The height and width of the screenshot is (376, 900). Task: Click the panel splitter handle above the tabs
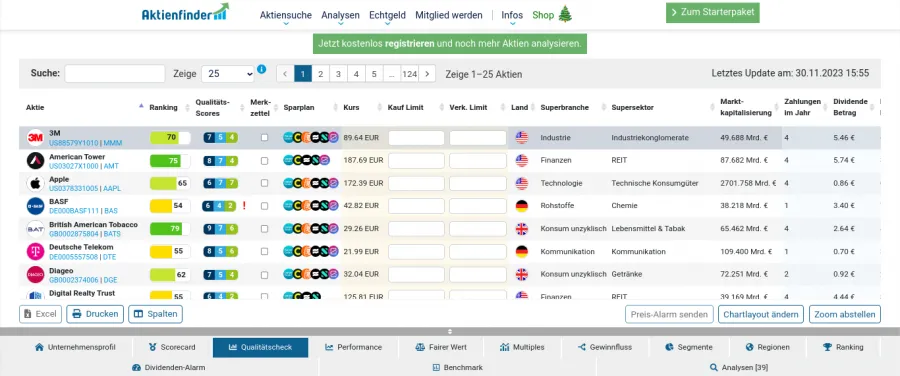click(x=450, y=331)
